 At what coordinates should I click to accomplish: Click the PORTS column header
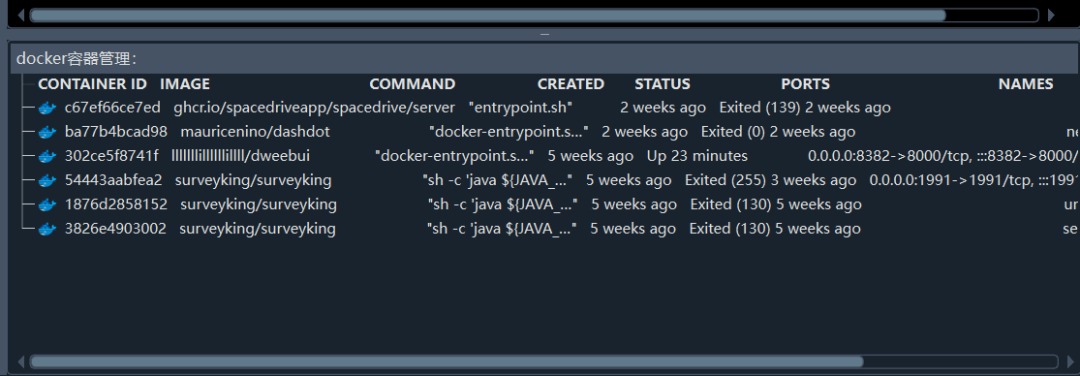(805, 84)
